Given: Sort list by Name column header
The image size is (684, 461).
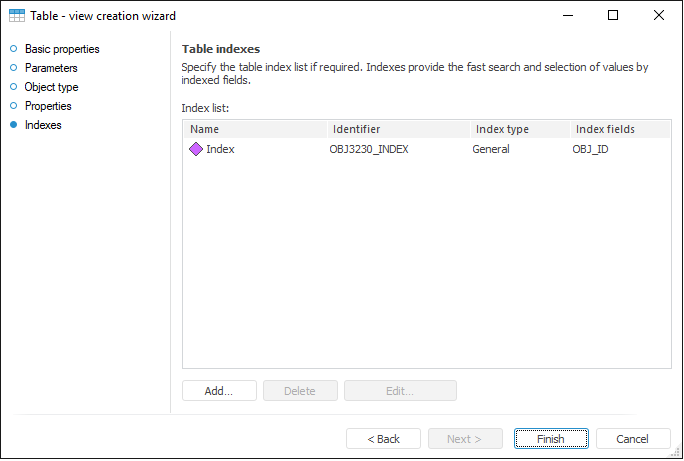Looking at the screenshot, I should (255, 129).
